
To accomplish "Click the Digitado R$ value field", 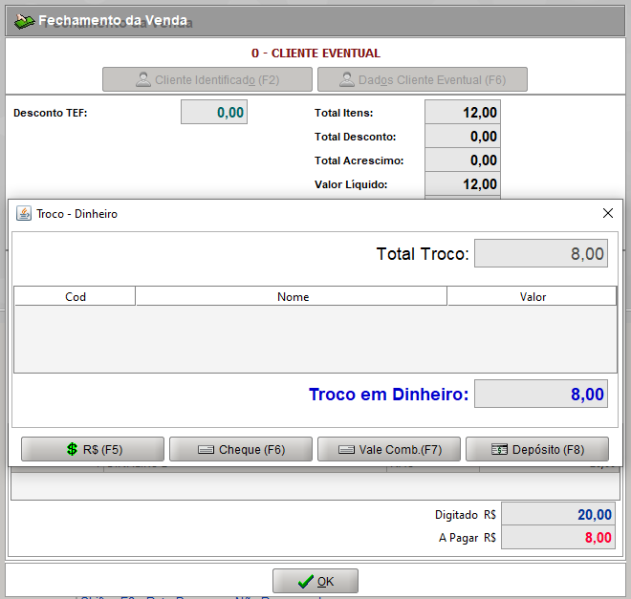I will coord(558,515).
